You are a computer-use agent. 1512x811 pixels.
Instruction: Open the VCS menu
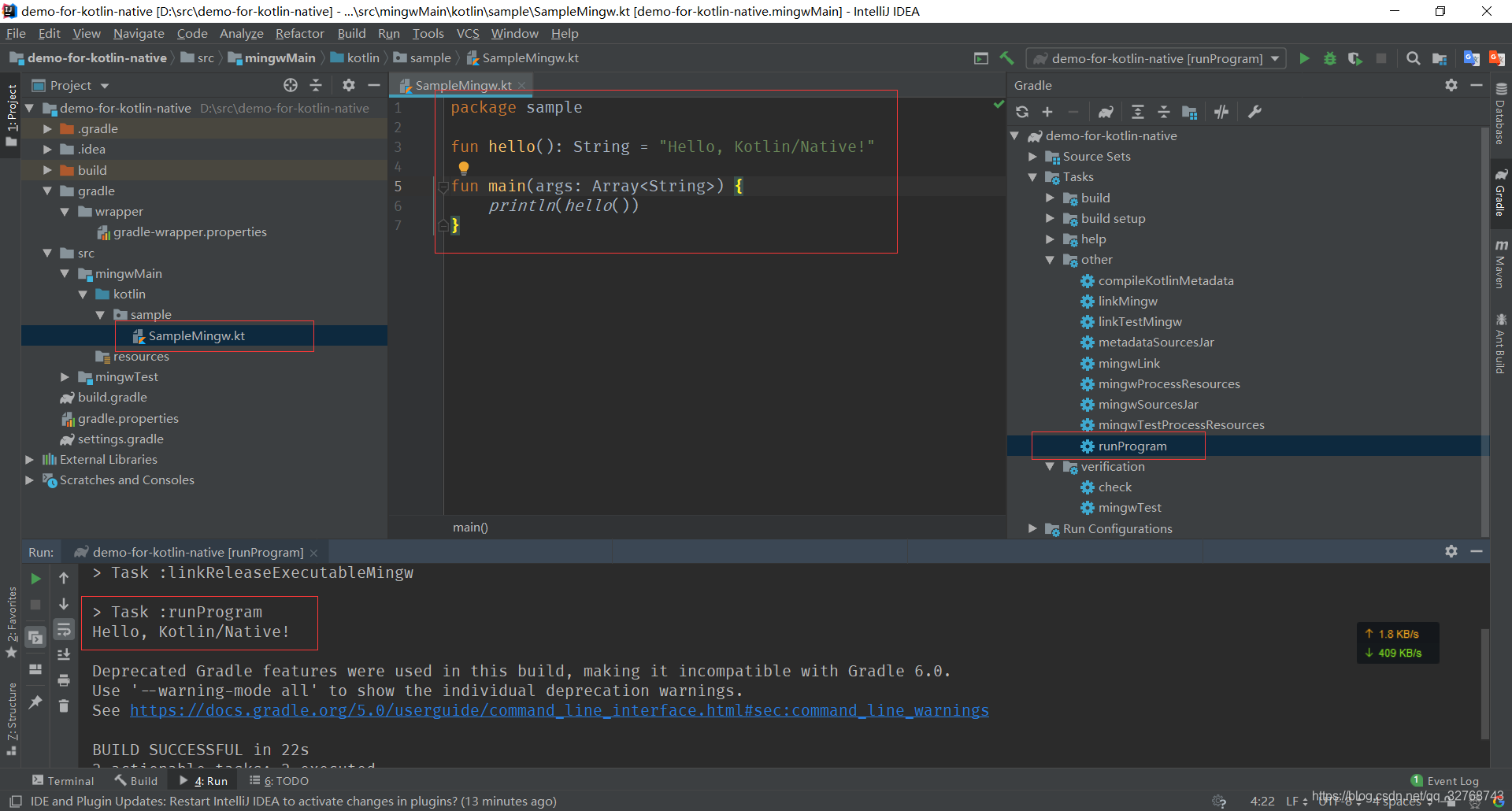468,33
